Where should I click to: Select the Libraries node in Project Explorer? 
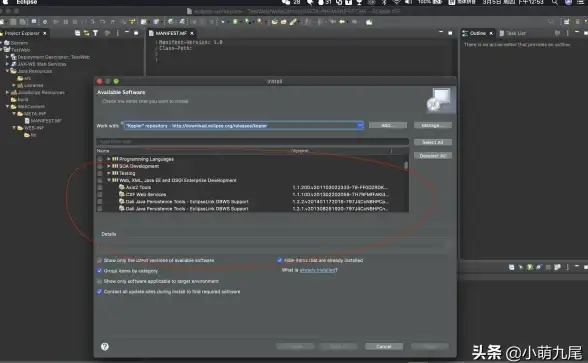click(x=33, y=86)
